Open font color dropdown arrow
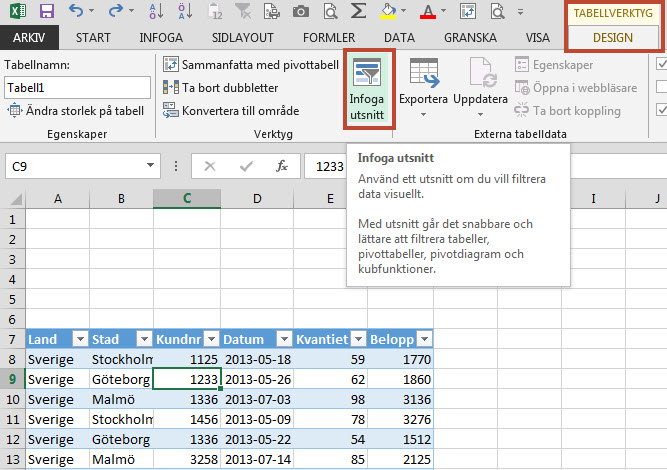This screenshot has height=470, width=667. click(x=443, y=11)
